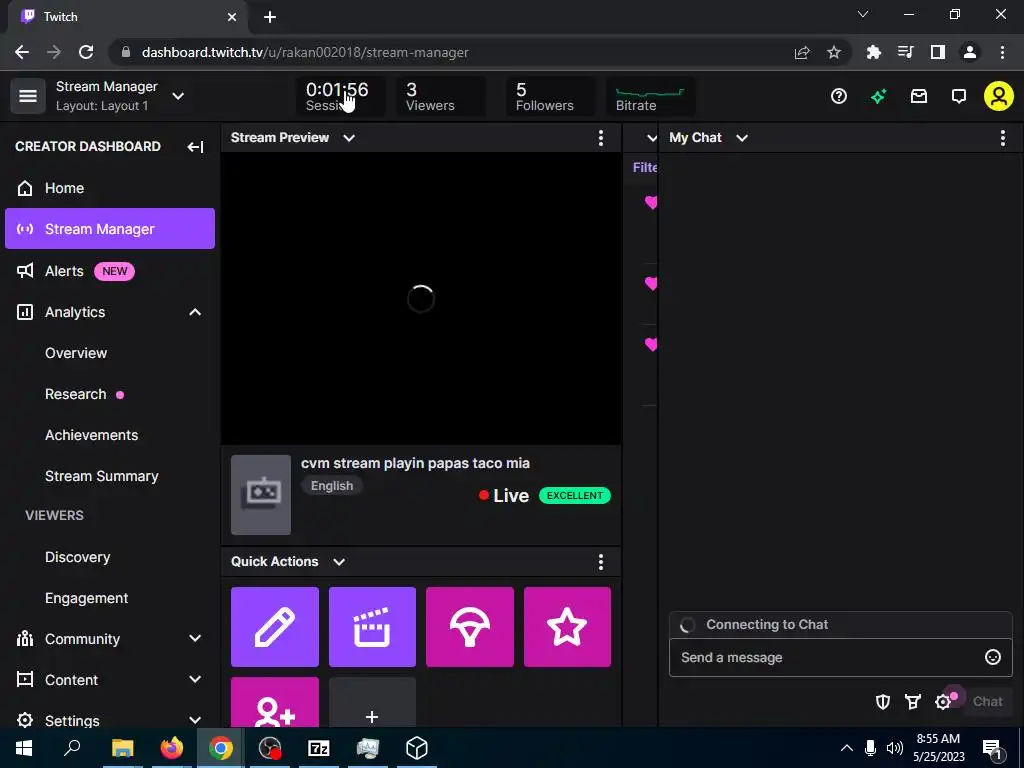
Task: Open the whispers speech-bubble icon
Action: click(x=959, y=97)
